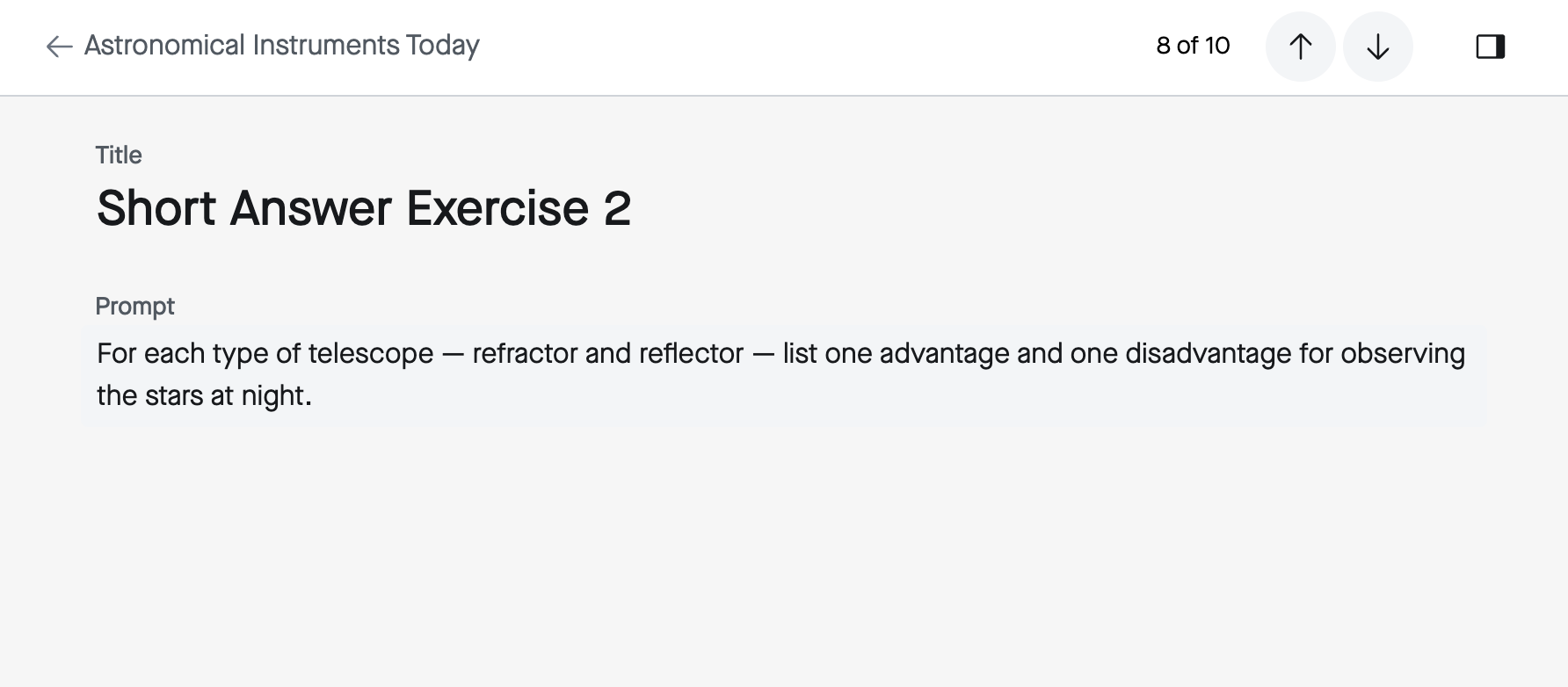Place cursor after 'night.' in prompt
Screen dimensions: 1568x687
(313, 396)
